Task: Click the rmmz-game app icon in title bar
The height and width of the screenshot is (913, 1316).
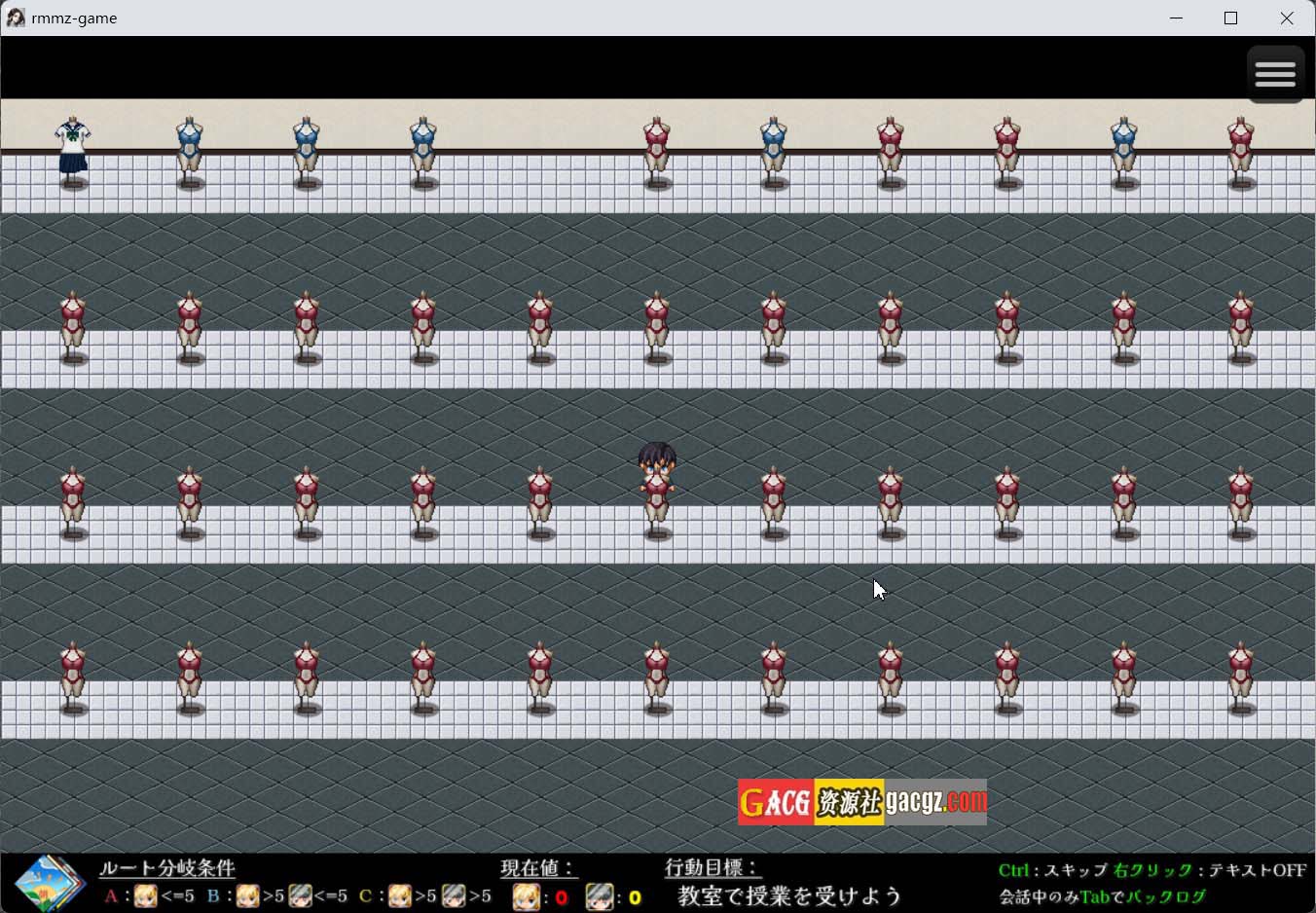Action: pyautogui.click(x=16, y=18)
